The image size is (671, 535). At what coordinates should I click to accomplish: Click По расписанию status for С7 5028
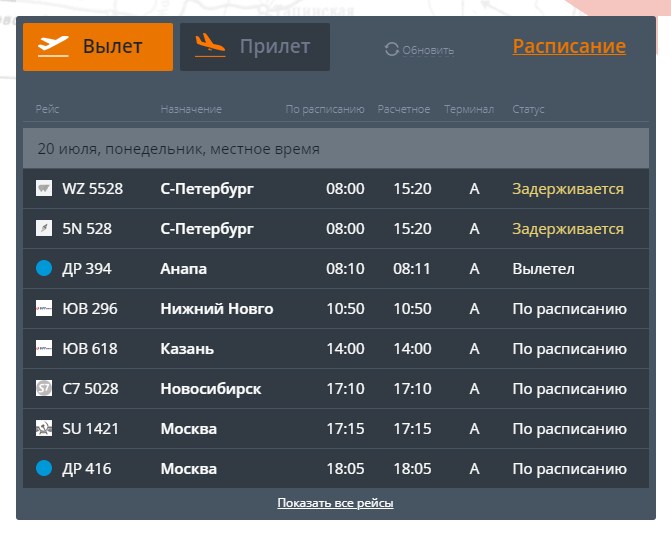pyautogui.click(x=570, y=389)
